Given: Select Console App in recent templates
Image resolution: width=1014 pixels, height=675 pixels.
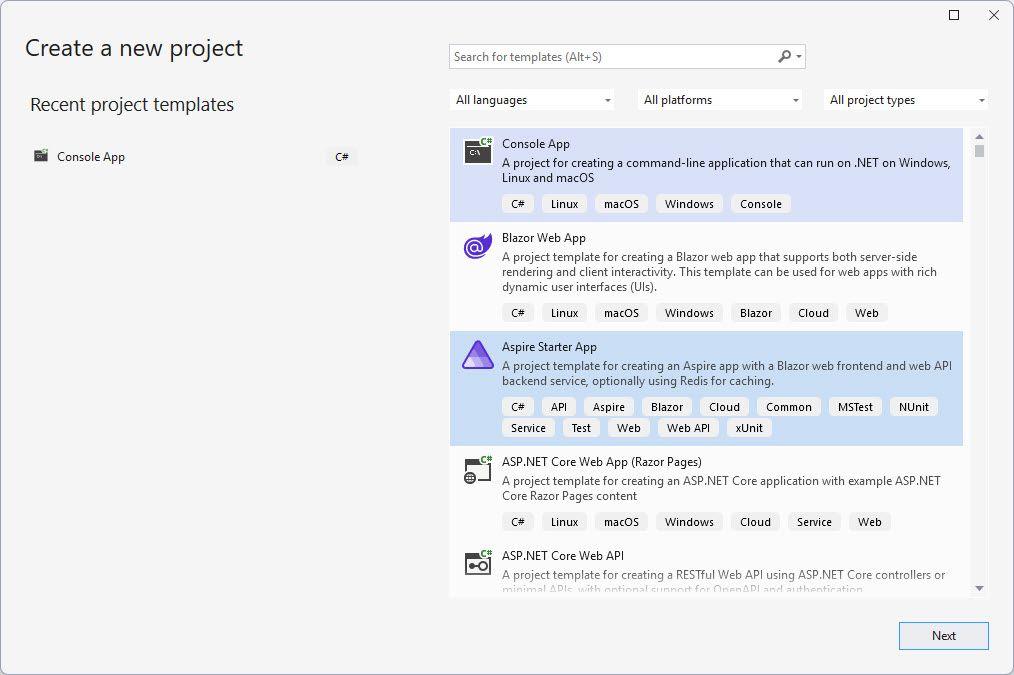Looking at the screenshot, I should (91, 157).
